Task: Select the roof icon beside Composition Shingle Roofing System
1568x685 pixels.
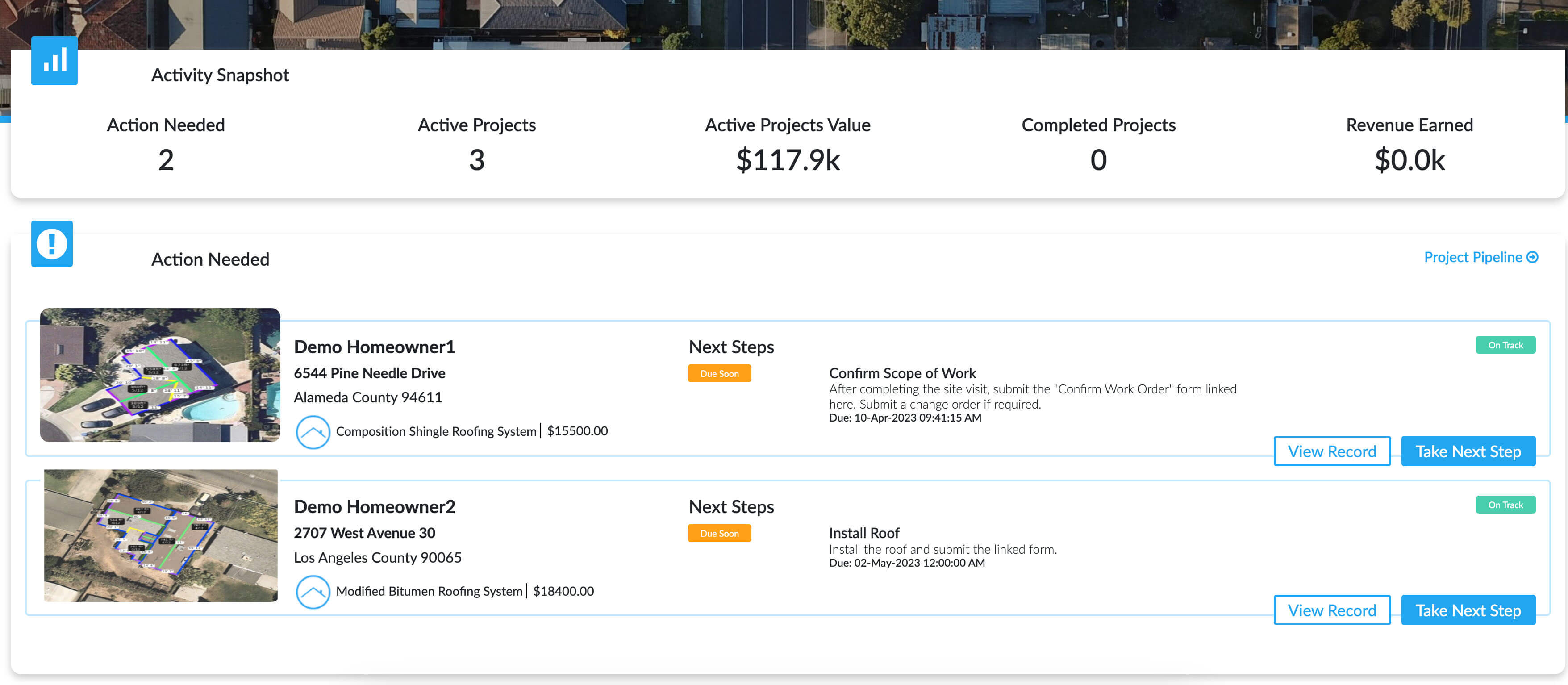Action: 313,432
